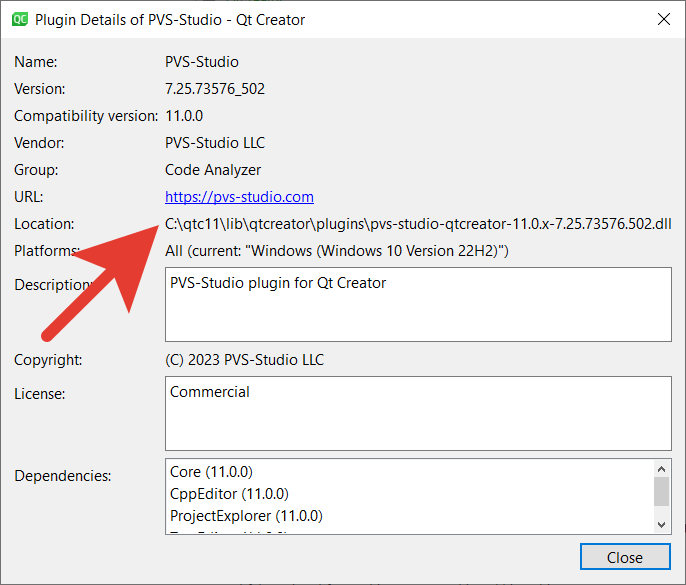Click the Vendor value PVS-Studio LLC
Screen dimensions: 686x585
click(x=215, y=143)
